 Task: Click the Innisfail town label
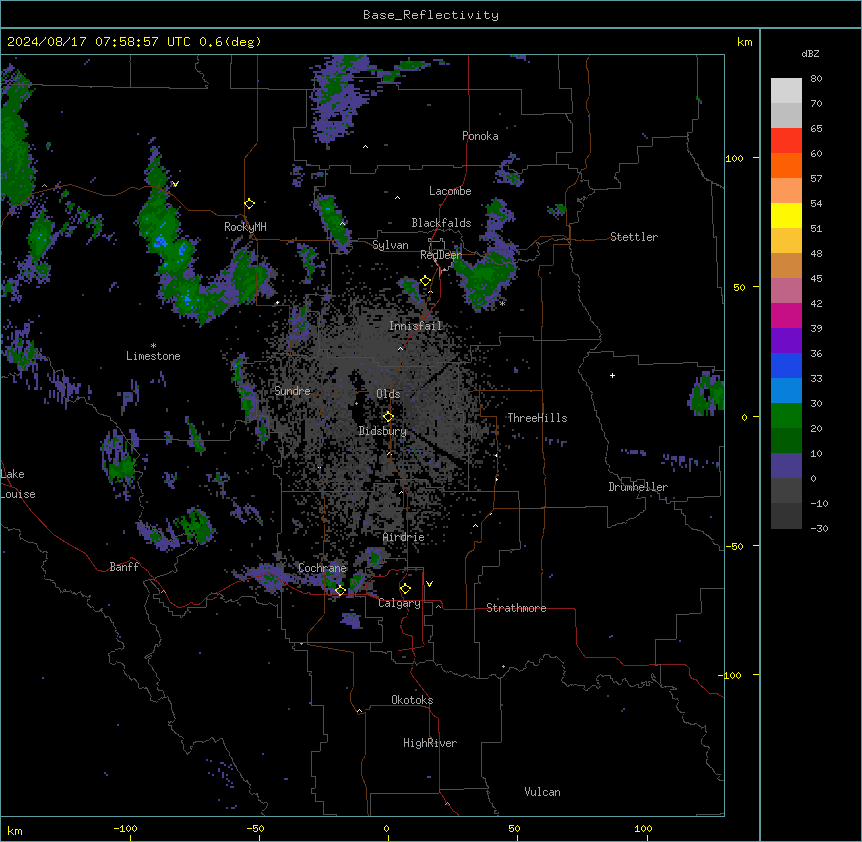[415, 326]
